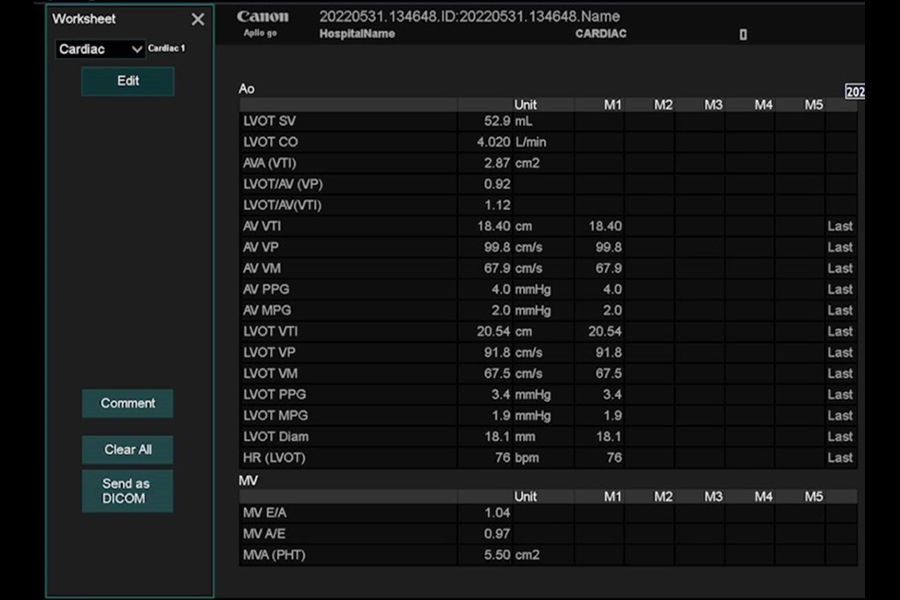Click the Clear All button
The image size is (900, 600).
pyautogui.click(x=127, y=450)
